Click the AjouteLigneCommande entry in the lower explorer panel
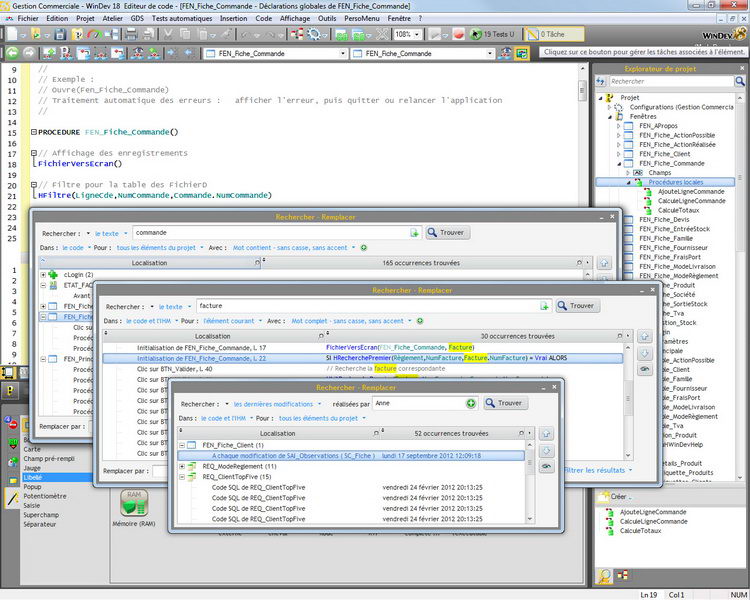This screenshot has width=750, height=600. (x=653, y=512)
